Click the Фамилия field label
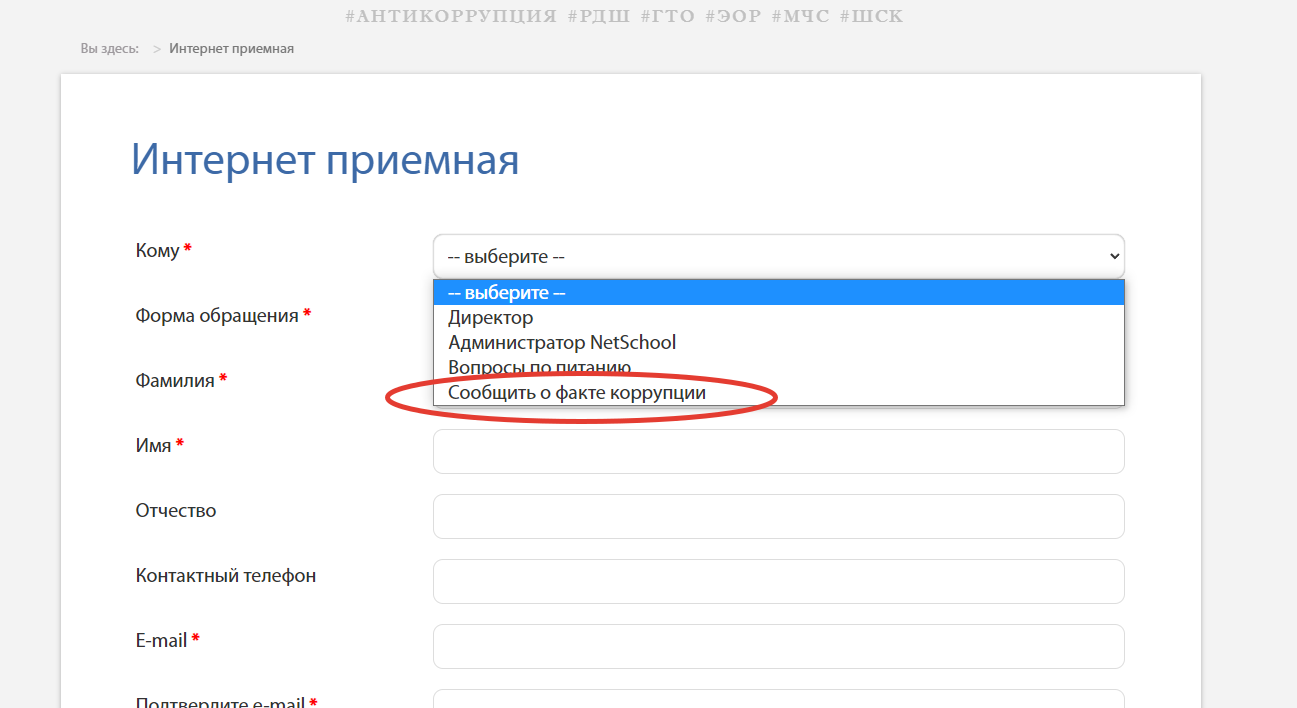 pyautogui.click(x=175, y=381)
